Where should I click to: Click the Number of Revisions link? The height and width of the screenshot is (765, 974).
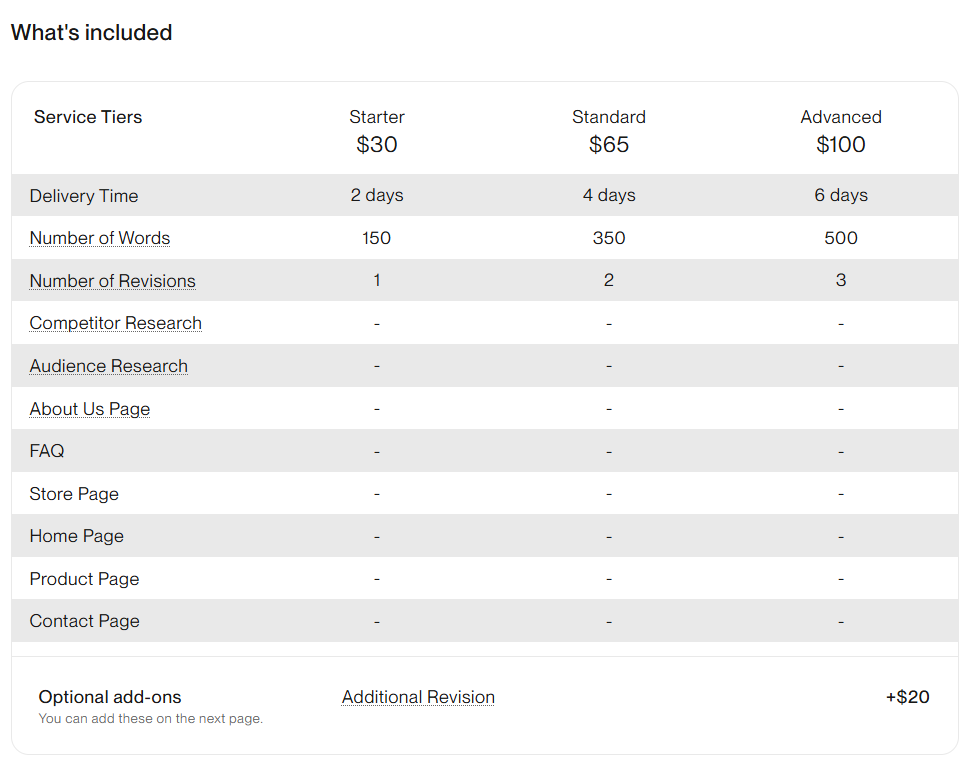(112, 281)
